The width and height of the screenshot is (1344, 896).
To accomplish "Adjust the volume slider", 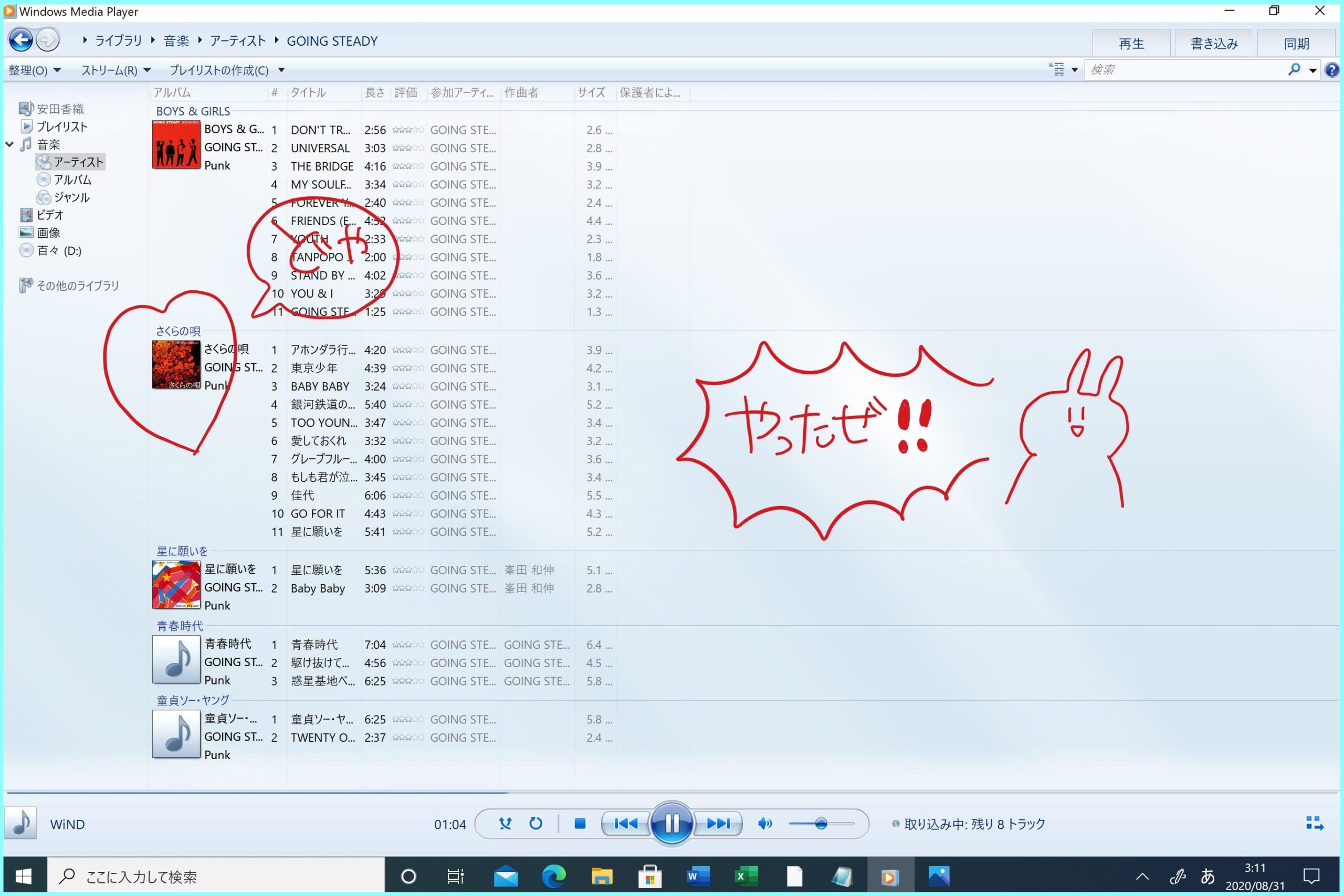I will [821, 824].
